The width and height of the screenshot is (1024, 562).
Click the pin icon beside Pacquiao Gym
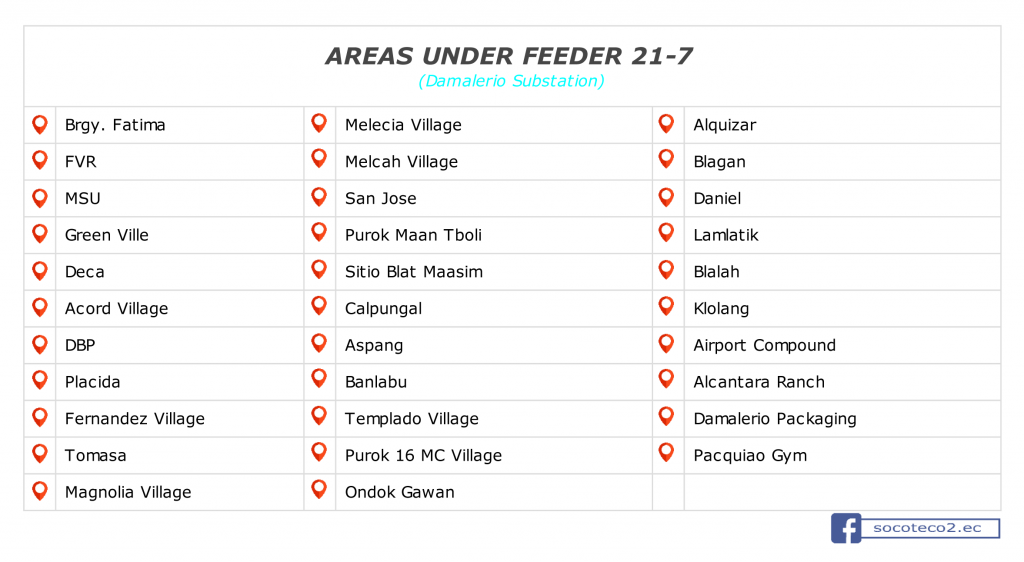pyautogui.click(x=667, y=452)
